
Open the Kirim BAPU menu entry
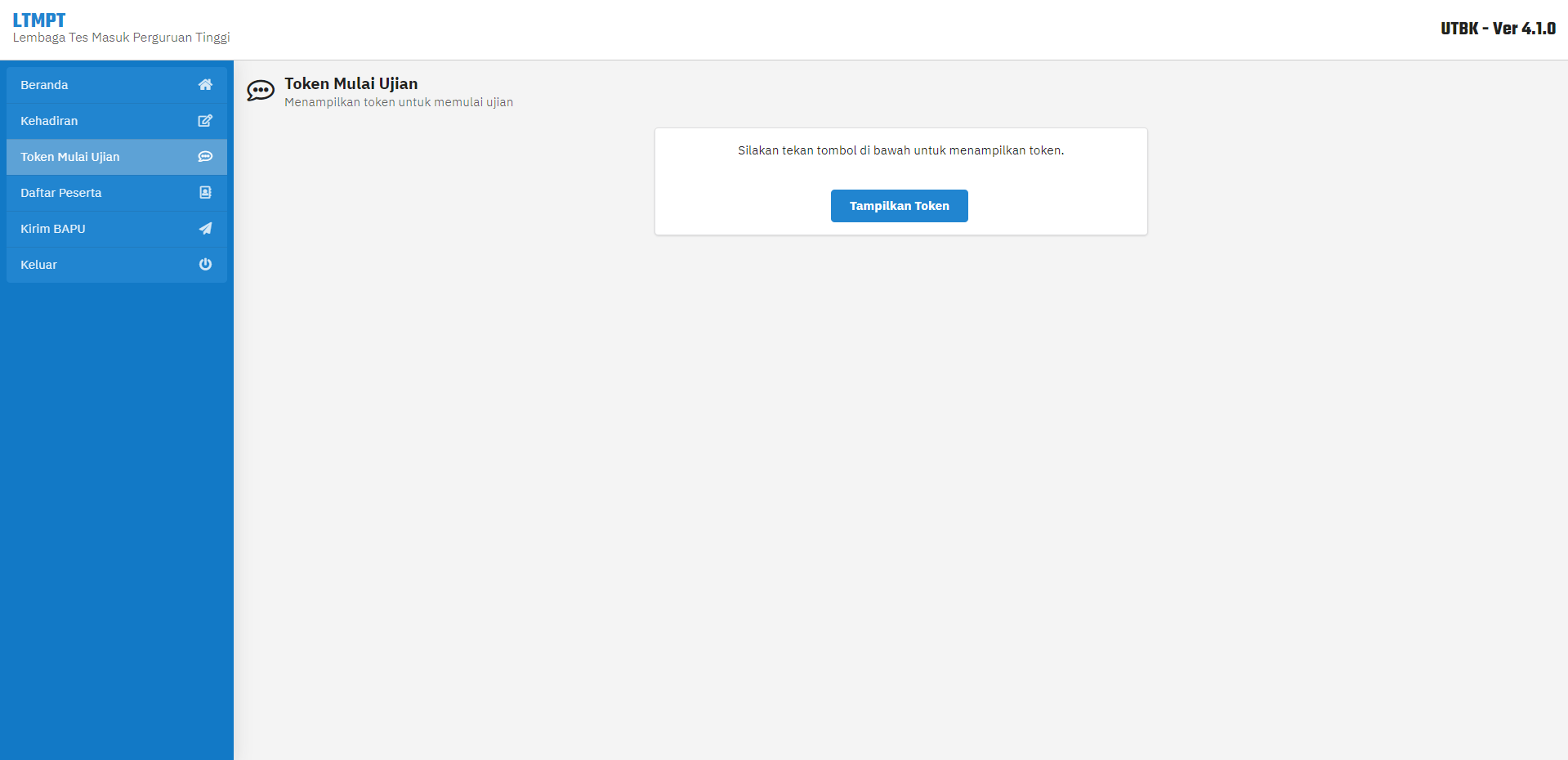117,229
